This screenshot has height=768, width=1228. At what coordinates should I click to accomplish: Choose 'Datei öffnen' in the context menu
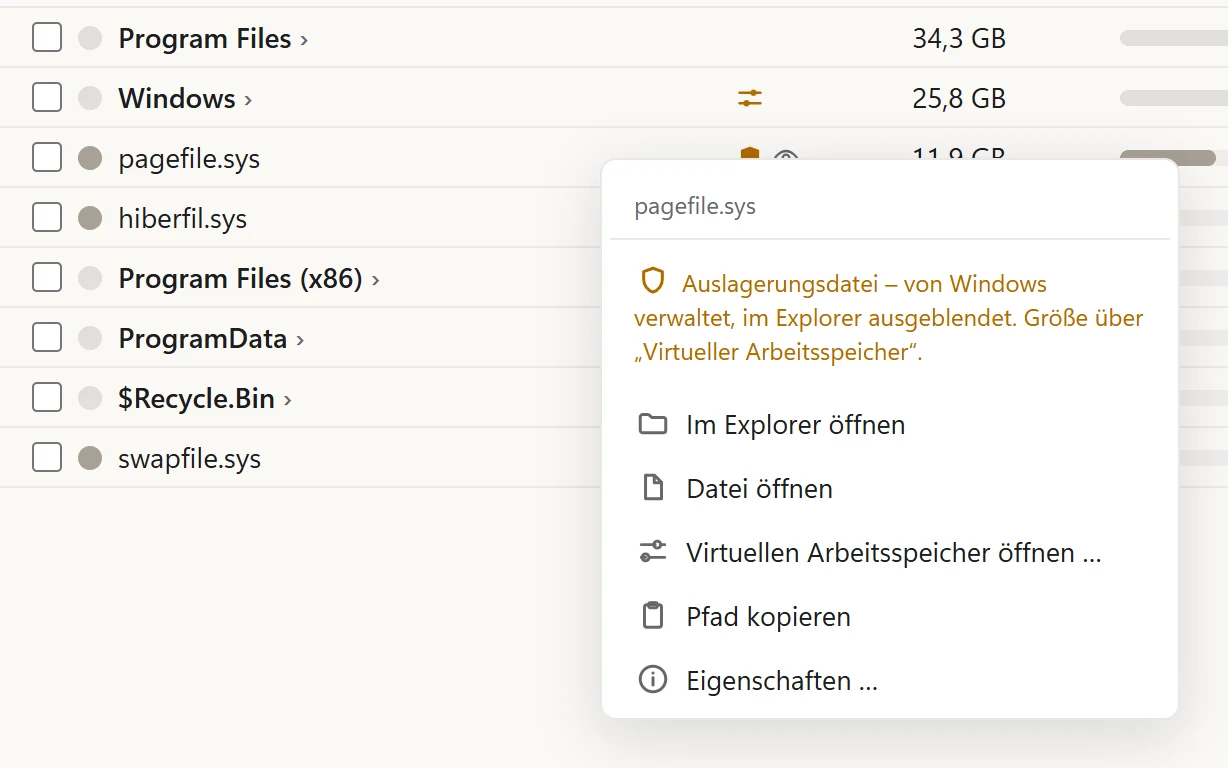coord(889,489)
